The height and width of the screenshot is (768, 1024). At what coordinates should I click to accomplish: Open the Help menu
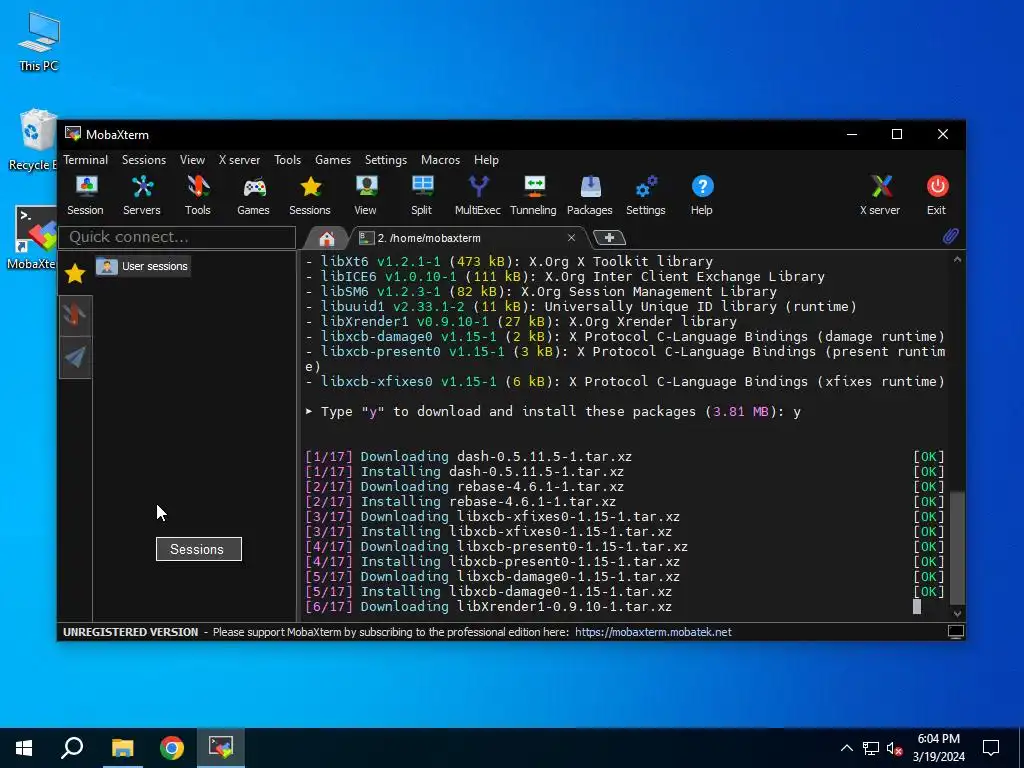487,160
